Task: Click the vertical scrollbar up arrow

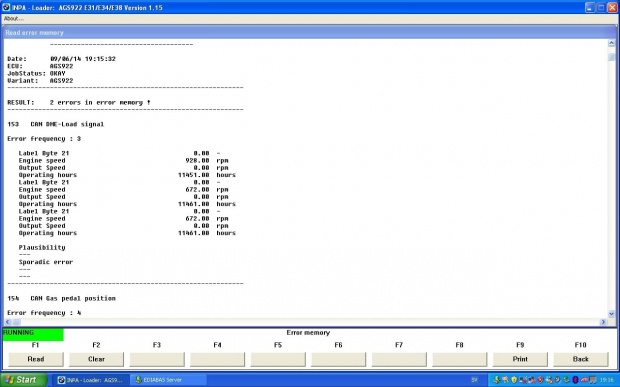Action: coord(611,43)
